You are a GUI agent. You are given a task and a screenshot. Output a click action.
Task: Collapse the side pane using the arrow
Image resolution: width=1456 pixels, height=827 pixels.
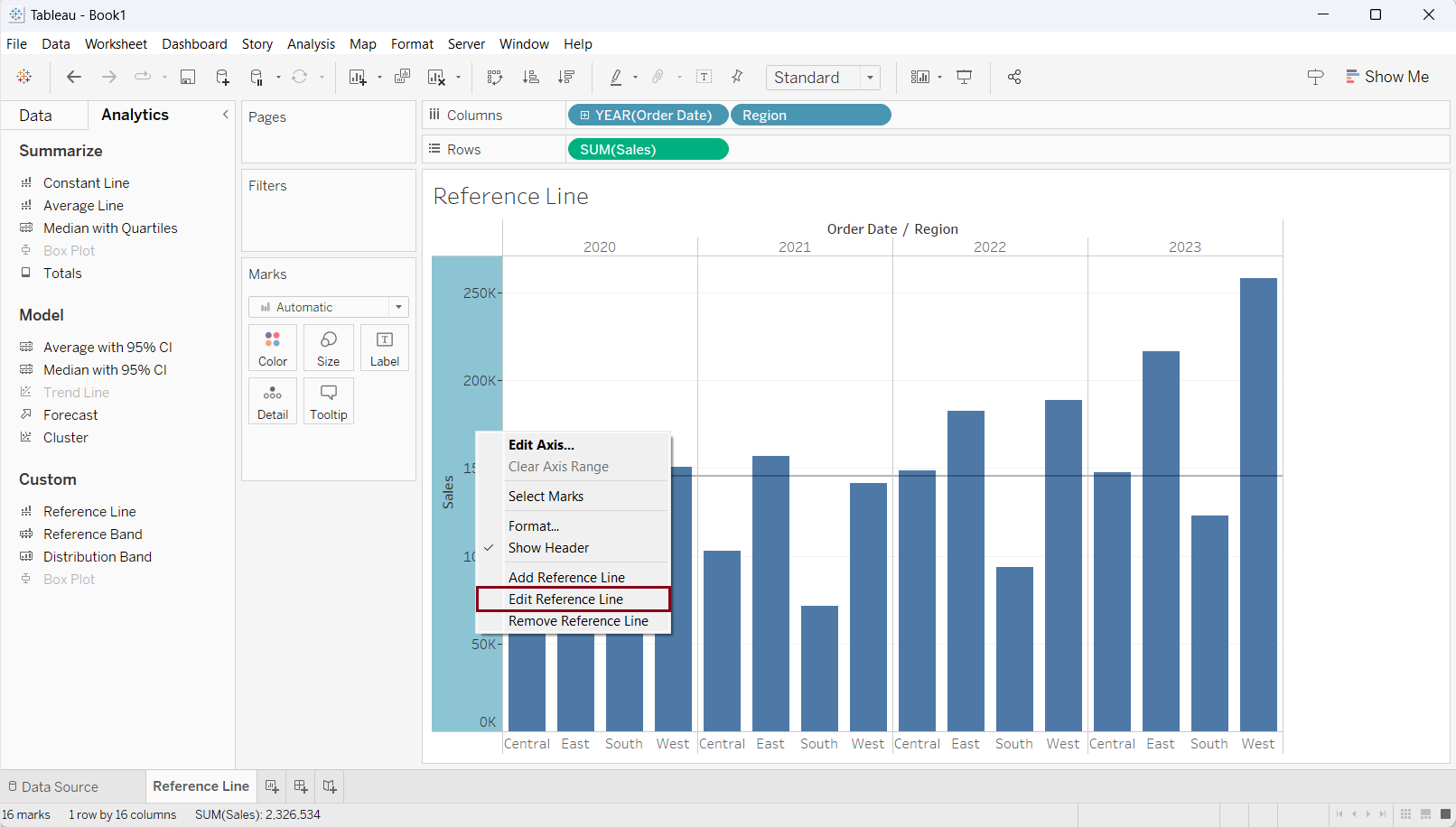(226, 115)
